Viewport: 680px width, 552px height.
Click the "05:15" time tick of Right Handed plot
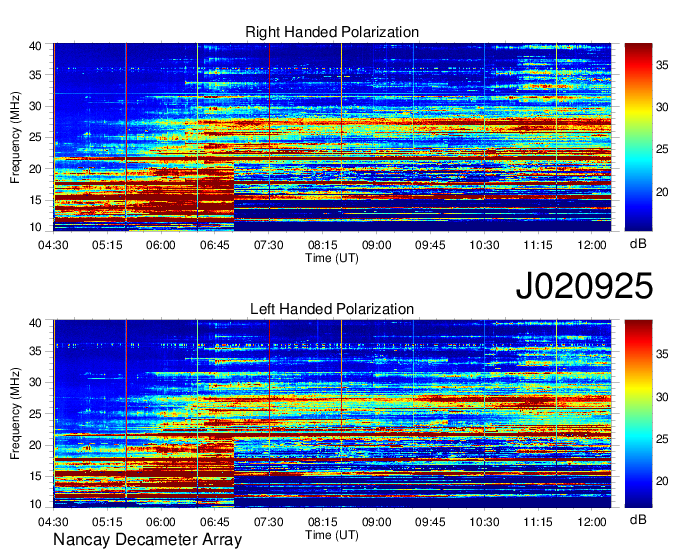107,245
